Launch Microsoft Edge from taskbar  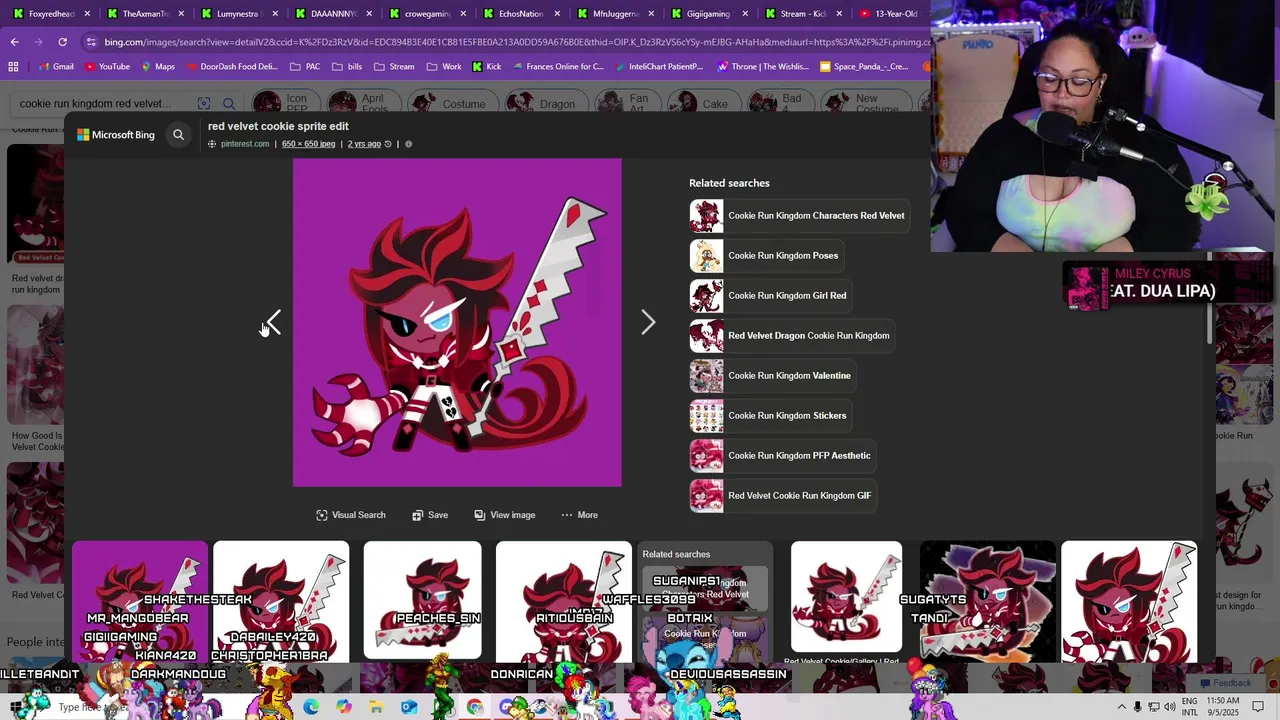point(311,707)
